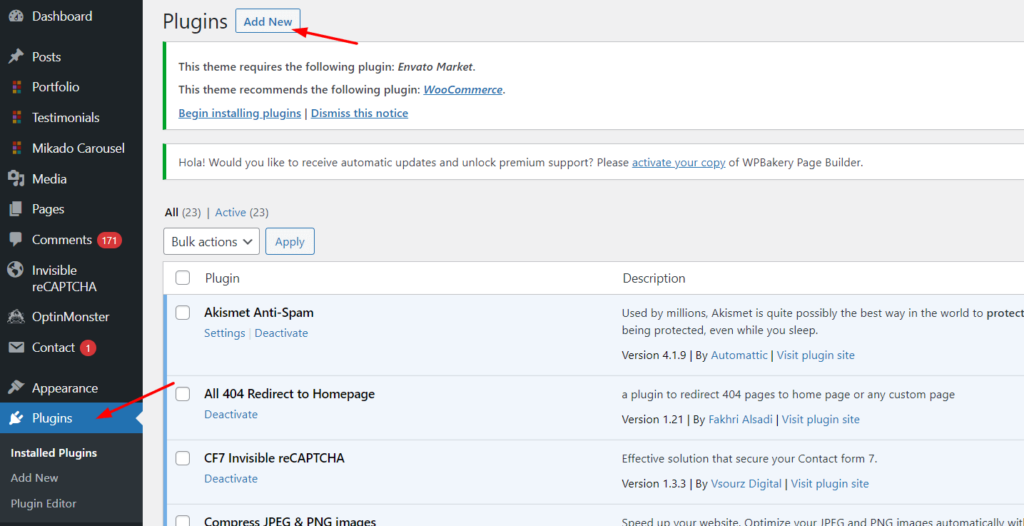
Task: Open the Fakhri Alsadi author link
Action: click(743, 419)
